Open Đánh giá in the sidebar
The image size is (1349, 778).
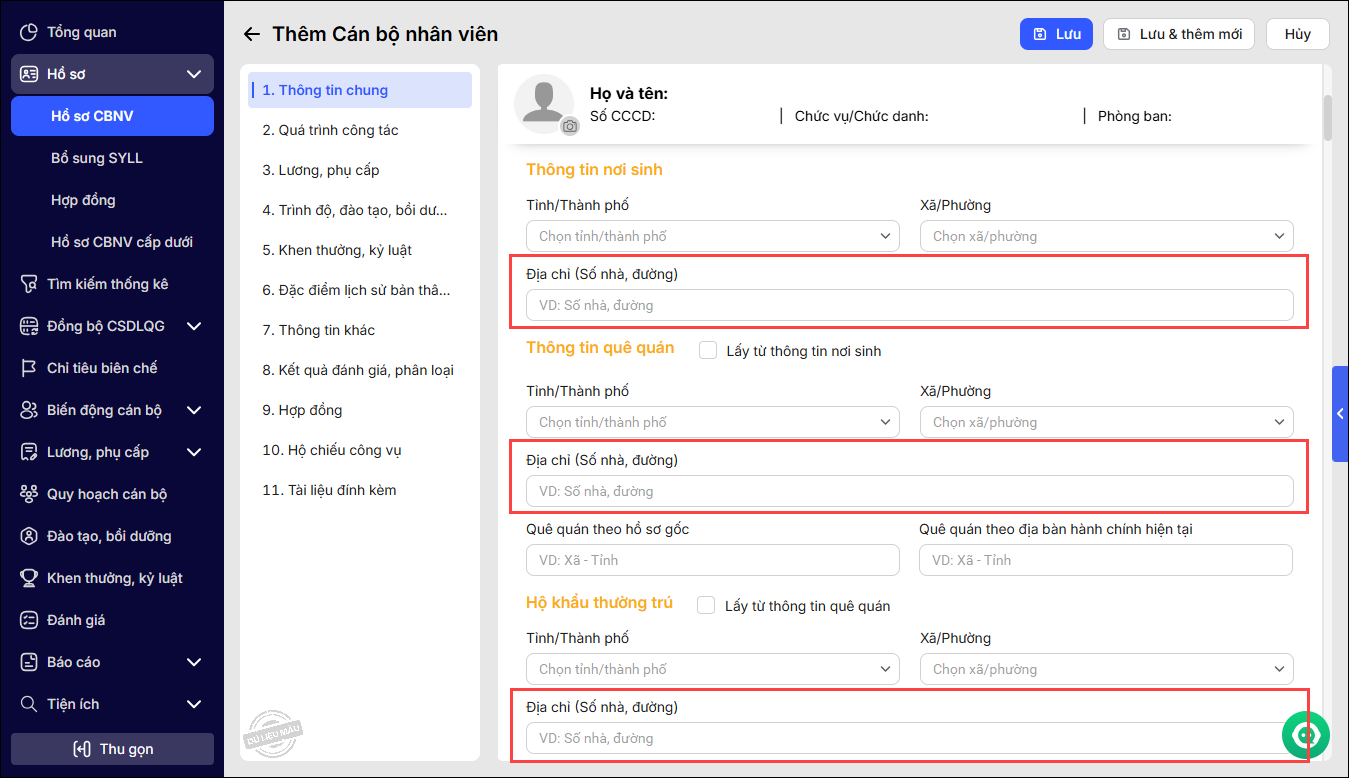[76, 620]
